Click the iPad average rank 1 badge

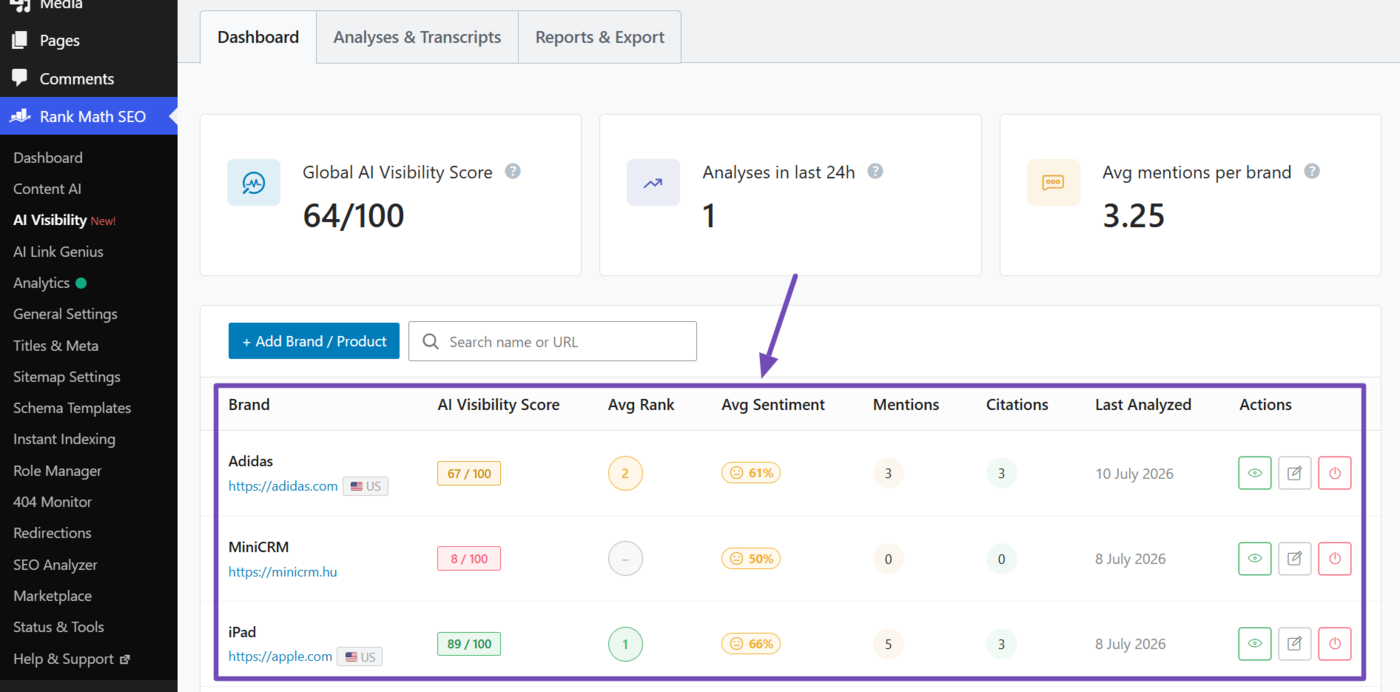[x=625, y=643]
